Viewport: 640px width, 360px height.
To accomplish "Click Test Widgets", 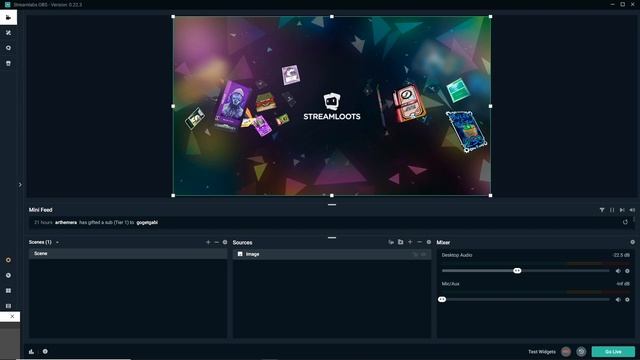I will click(542, 351).
